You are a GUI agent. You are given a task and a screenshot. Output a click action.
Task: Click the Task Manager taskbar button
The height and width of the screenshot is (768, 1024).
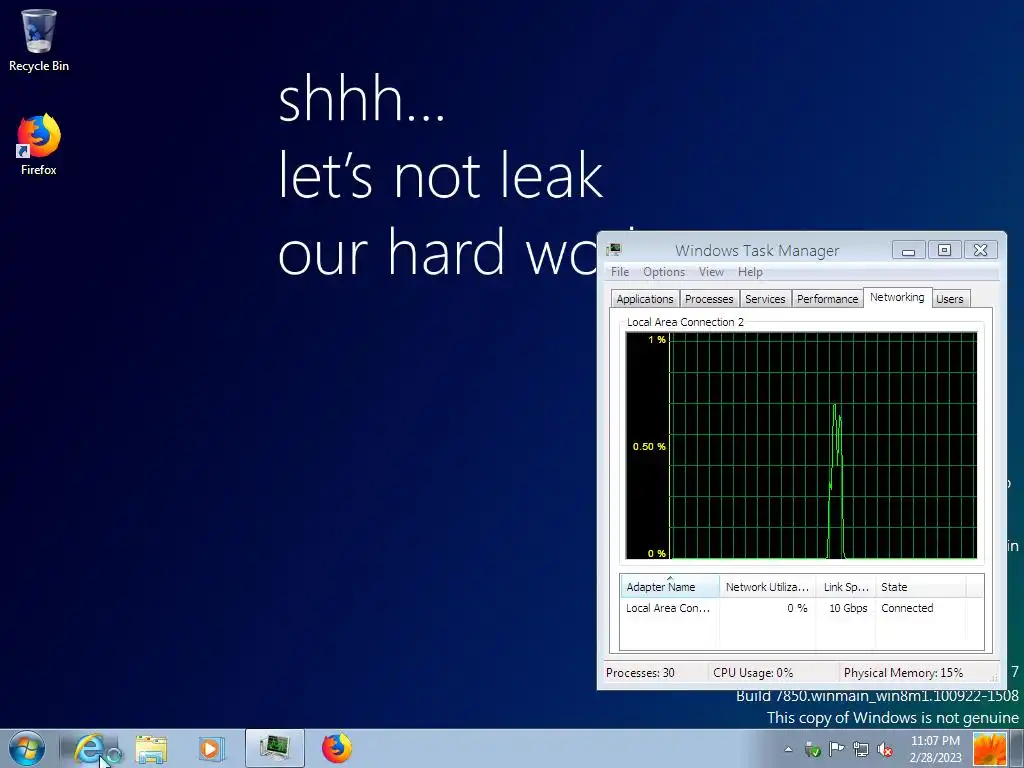pyautogui.click(x=275, y=748)
